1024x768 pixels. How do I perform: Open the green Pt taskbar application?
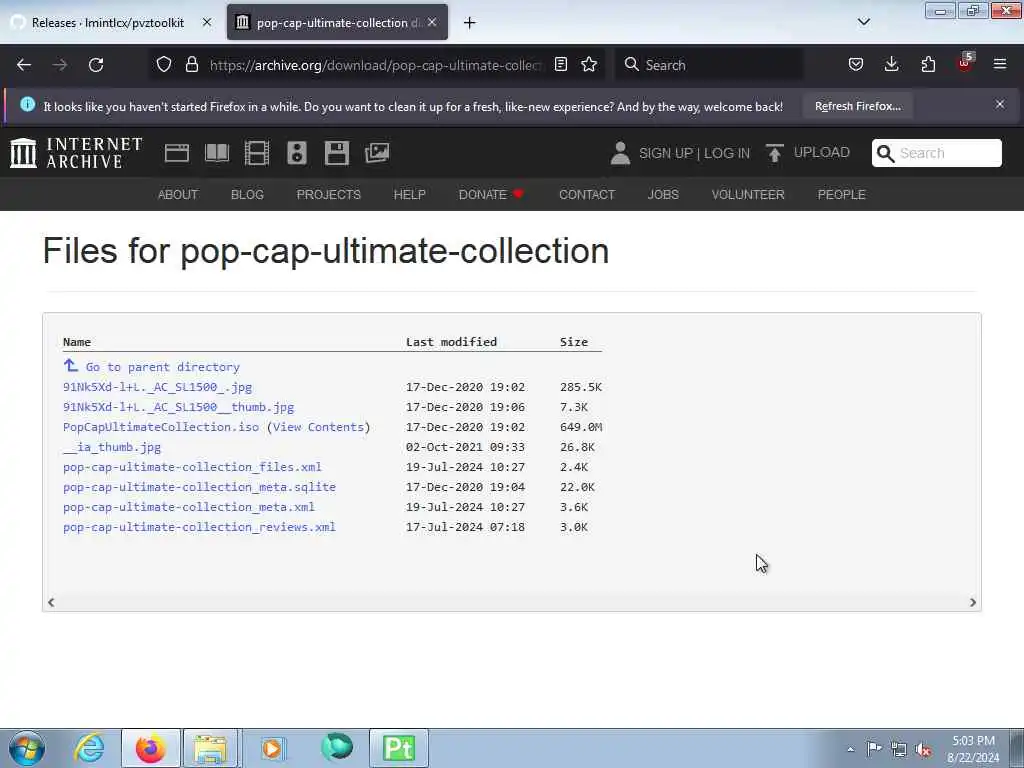coord(398,748)
